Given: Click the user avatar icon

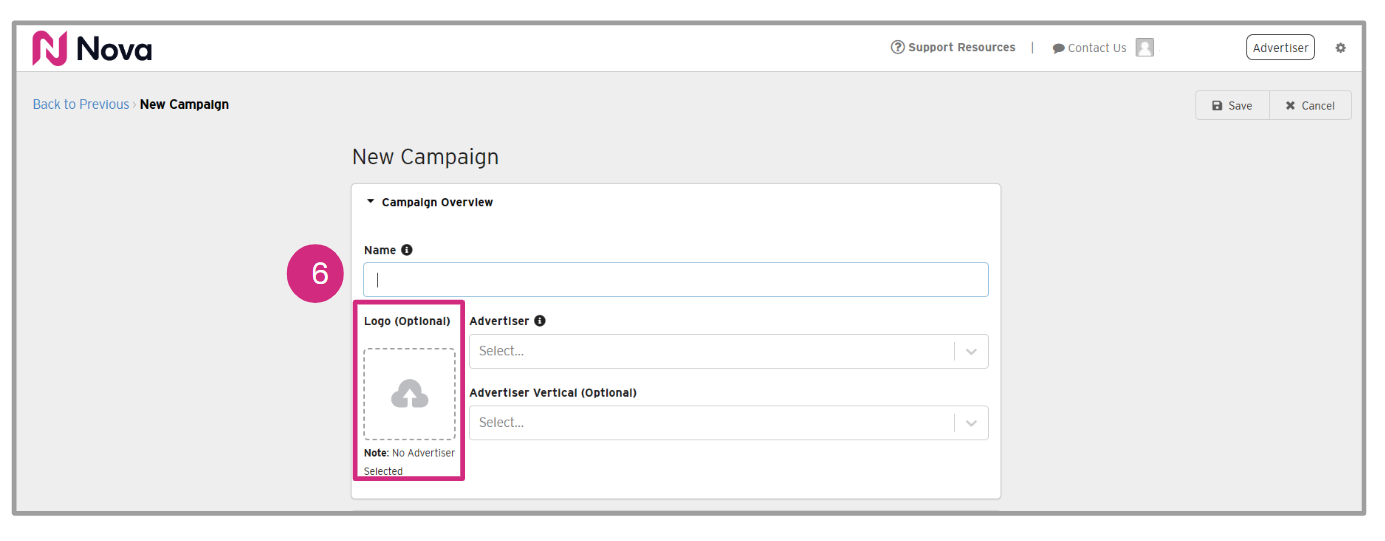Looking at the screenshot, I should pyautogui.click(x=1145, y=47).
